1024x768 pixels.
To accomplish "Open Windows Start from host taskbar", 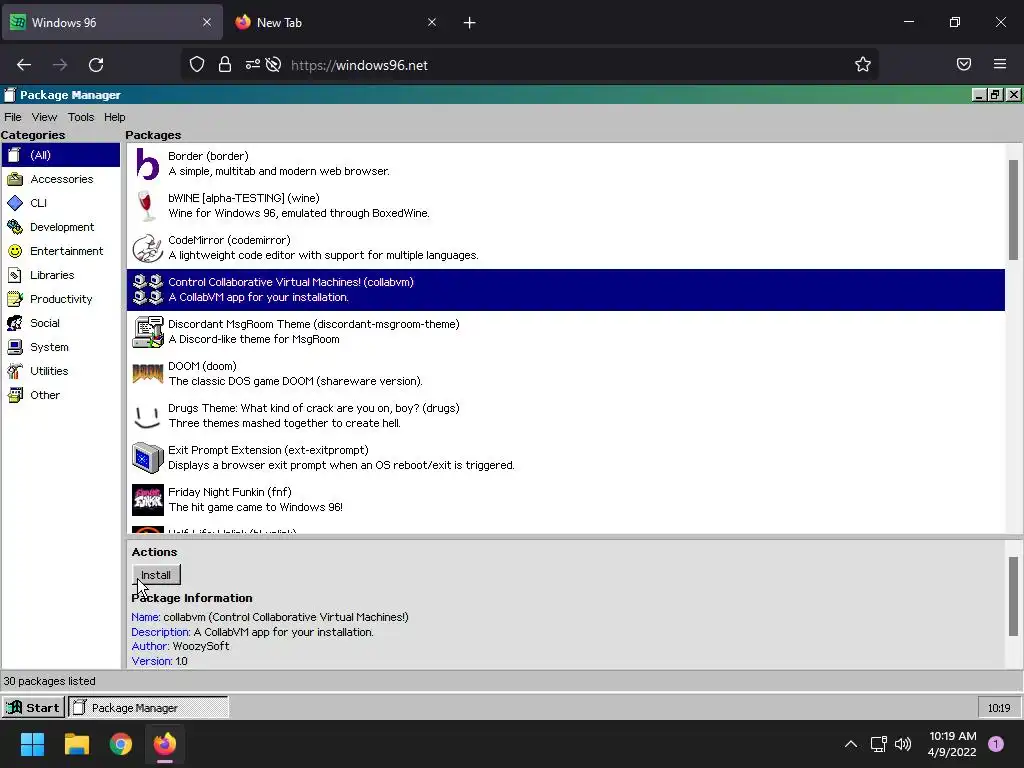I will (32, 744).
